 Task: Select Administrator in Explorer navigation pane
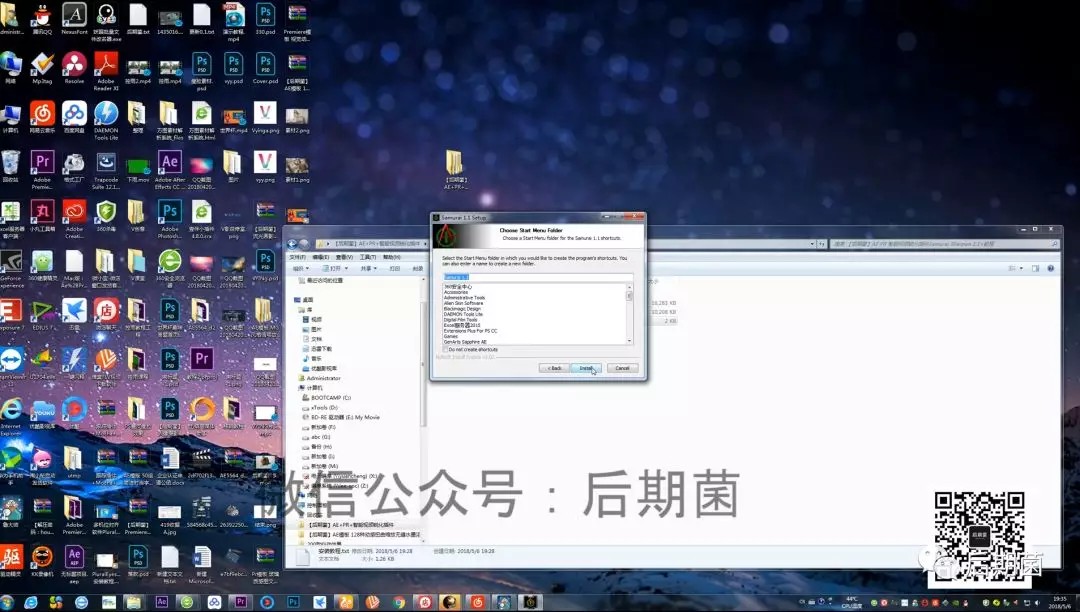pyautogui.click(x=323, y=378)
